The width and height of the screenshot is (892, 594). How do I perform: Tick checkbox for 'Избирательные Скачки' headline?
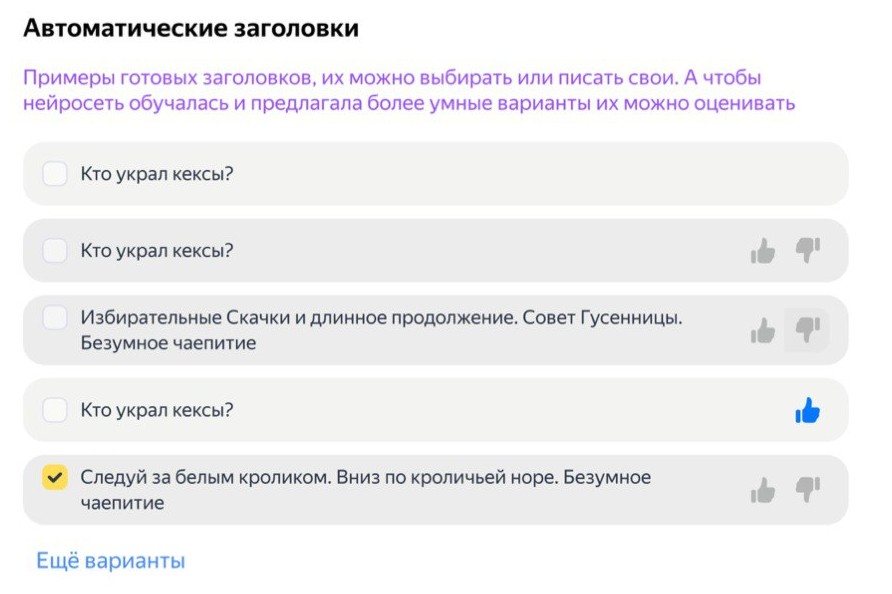point(55,317)
